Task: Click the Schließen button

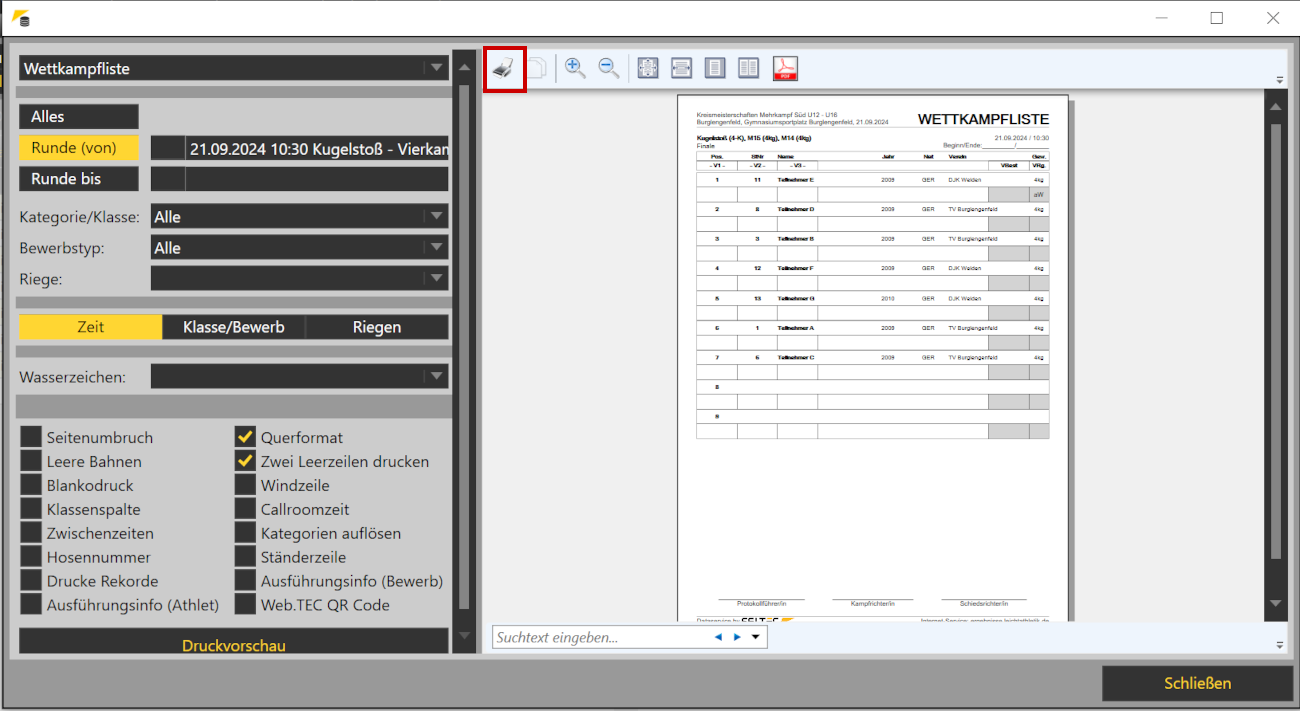Action: pyautogui.click(x=1197, y=684)
